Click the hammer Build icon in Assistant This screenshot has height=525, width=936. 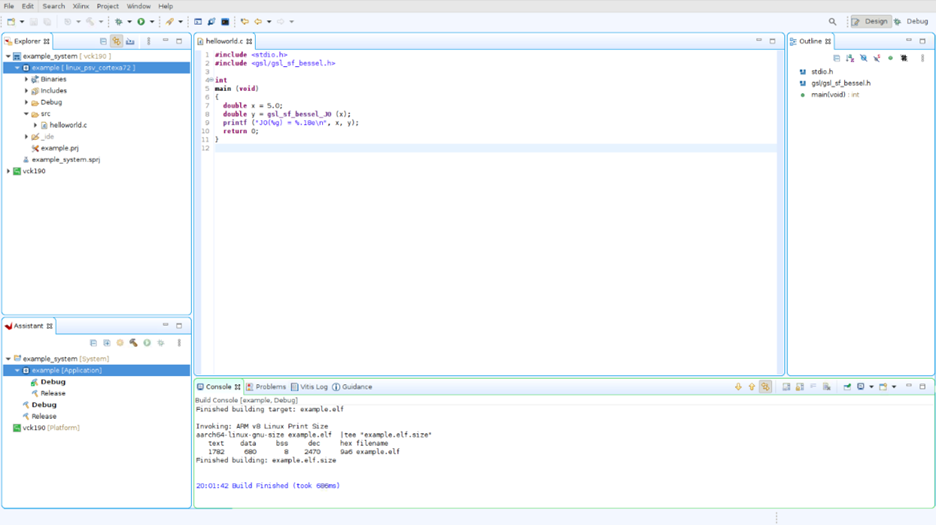134,343
